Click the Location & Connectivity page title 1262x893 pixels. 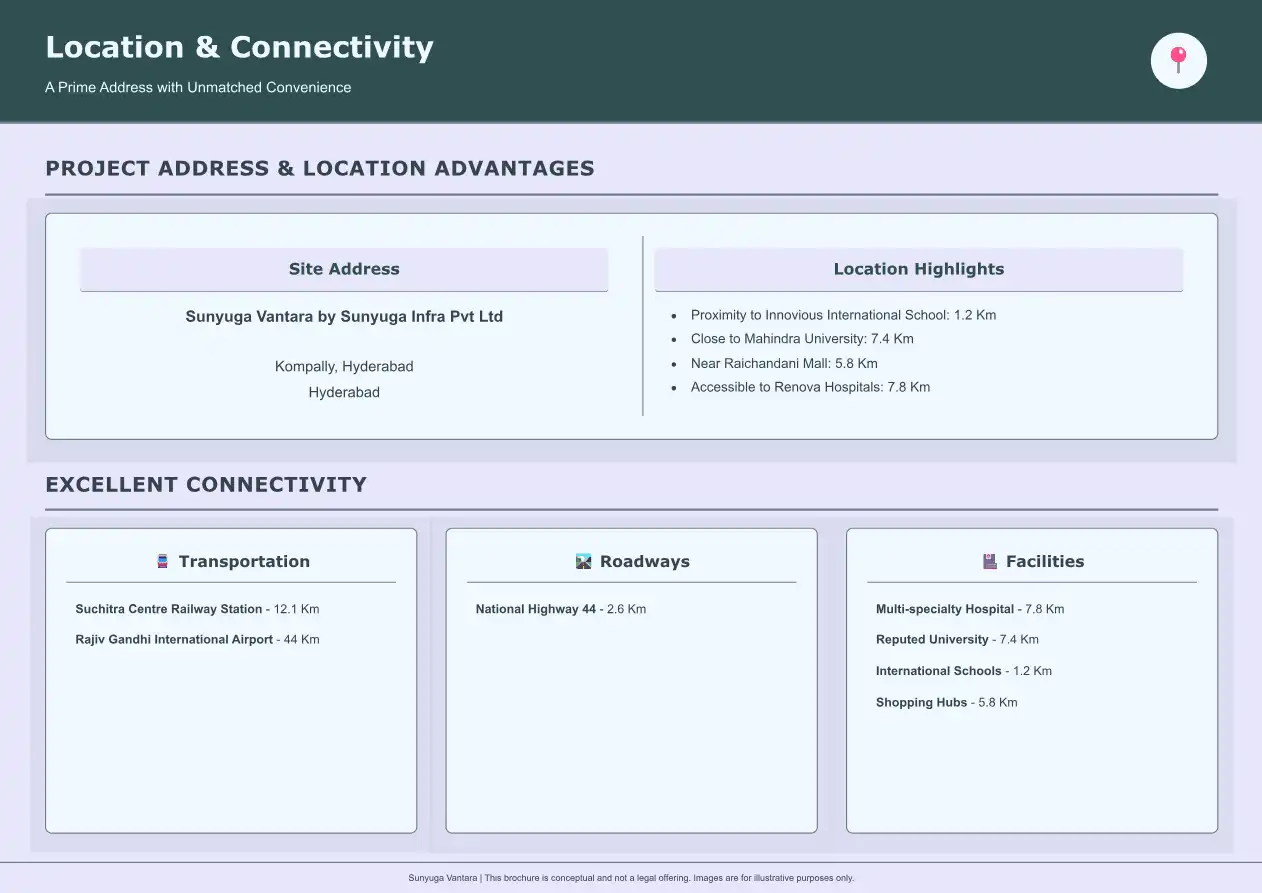(239, 47)
